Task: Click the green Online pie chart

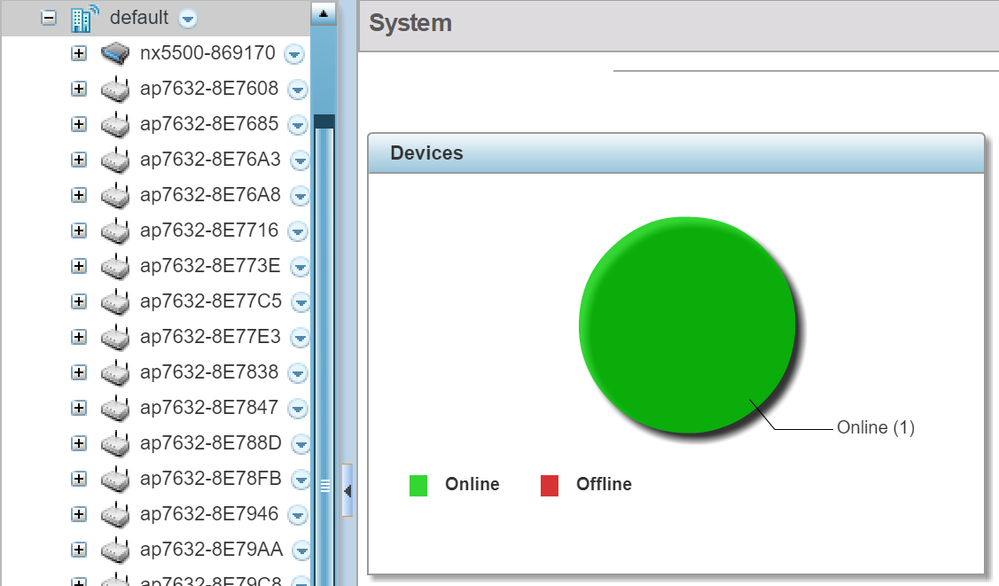Action: (687, 325)
